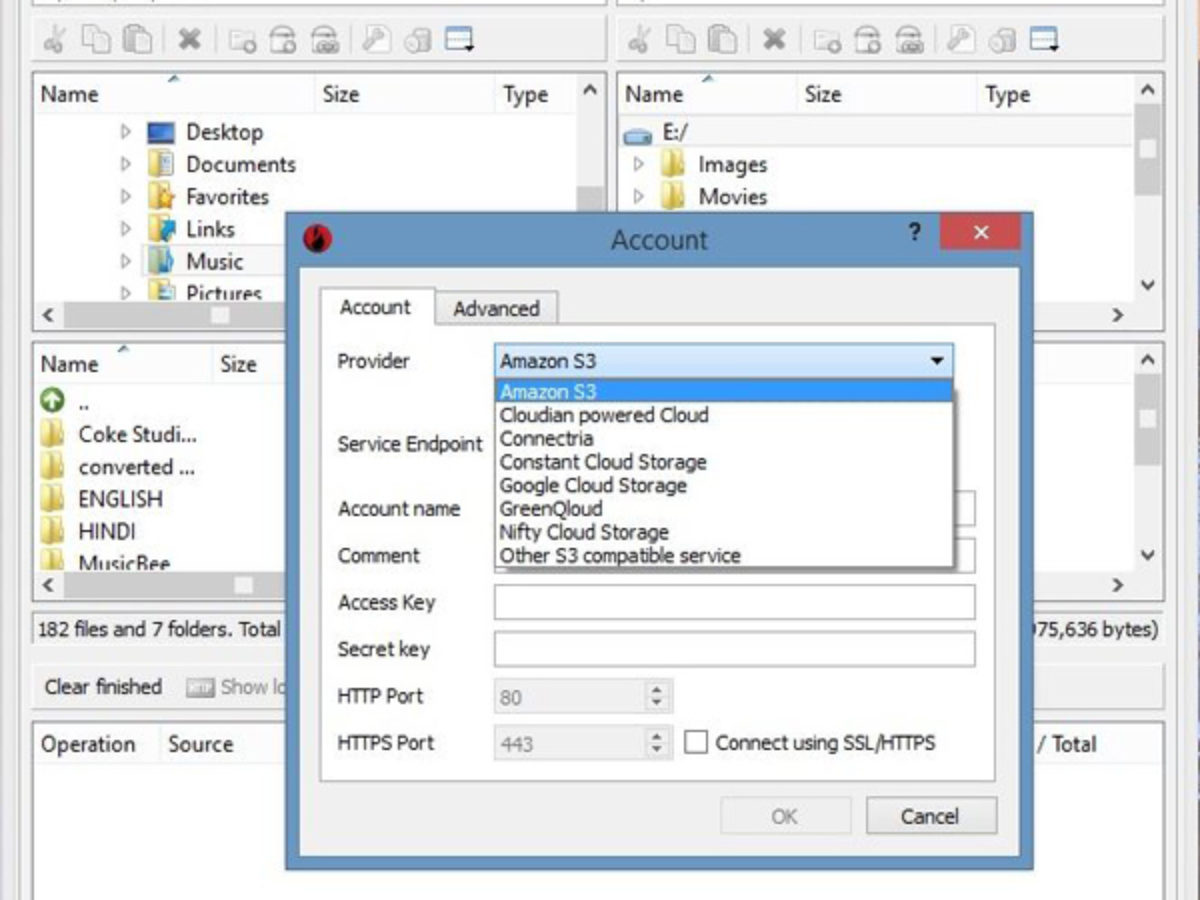Click the HTTPS Port spinner arrows
This screenshot has height=900, width=1200.
[x=657, y=742]
